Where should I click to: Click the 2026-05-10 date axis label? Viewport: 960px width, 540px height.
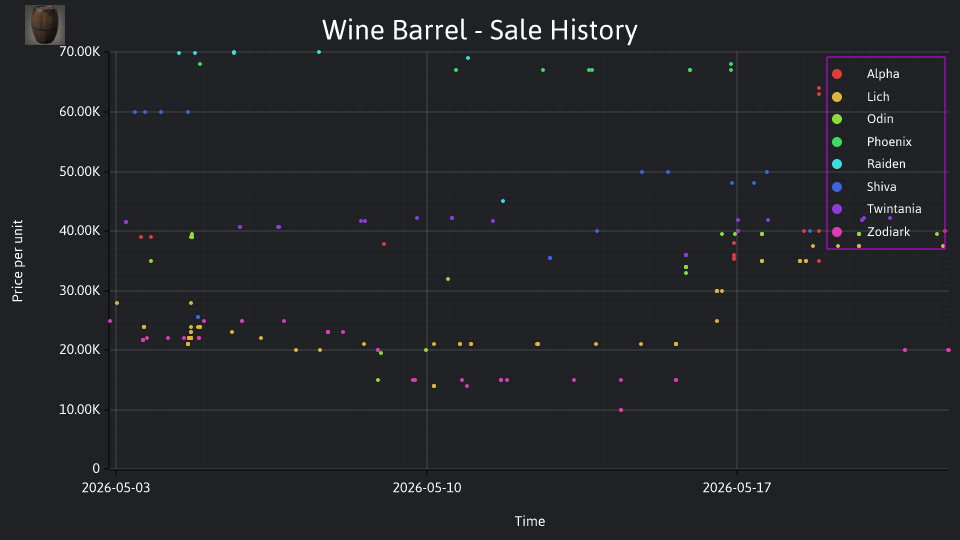tap(427, 488)
